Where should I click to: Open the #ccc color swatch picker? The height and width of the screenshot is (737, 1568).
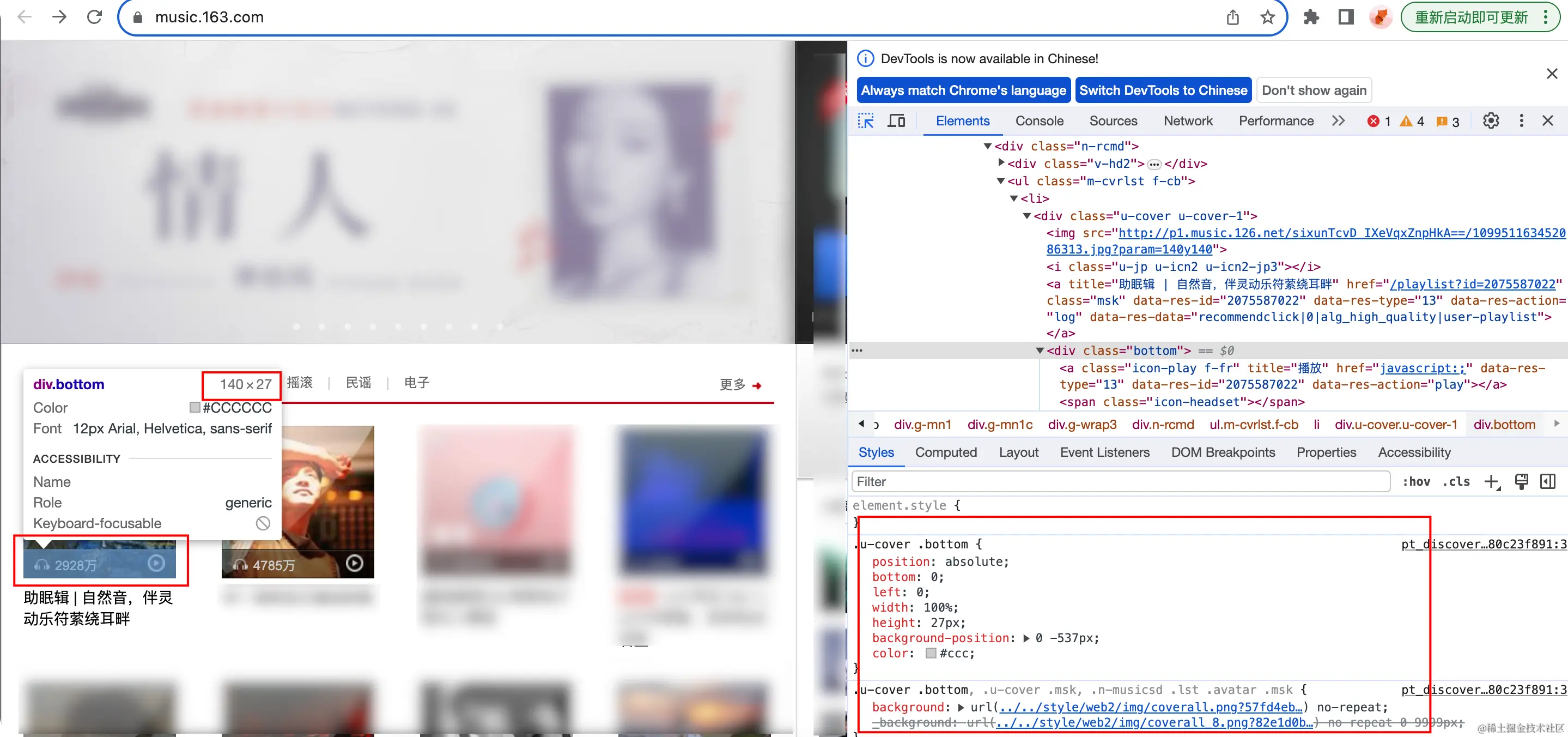click(931, 653)
